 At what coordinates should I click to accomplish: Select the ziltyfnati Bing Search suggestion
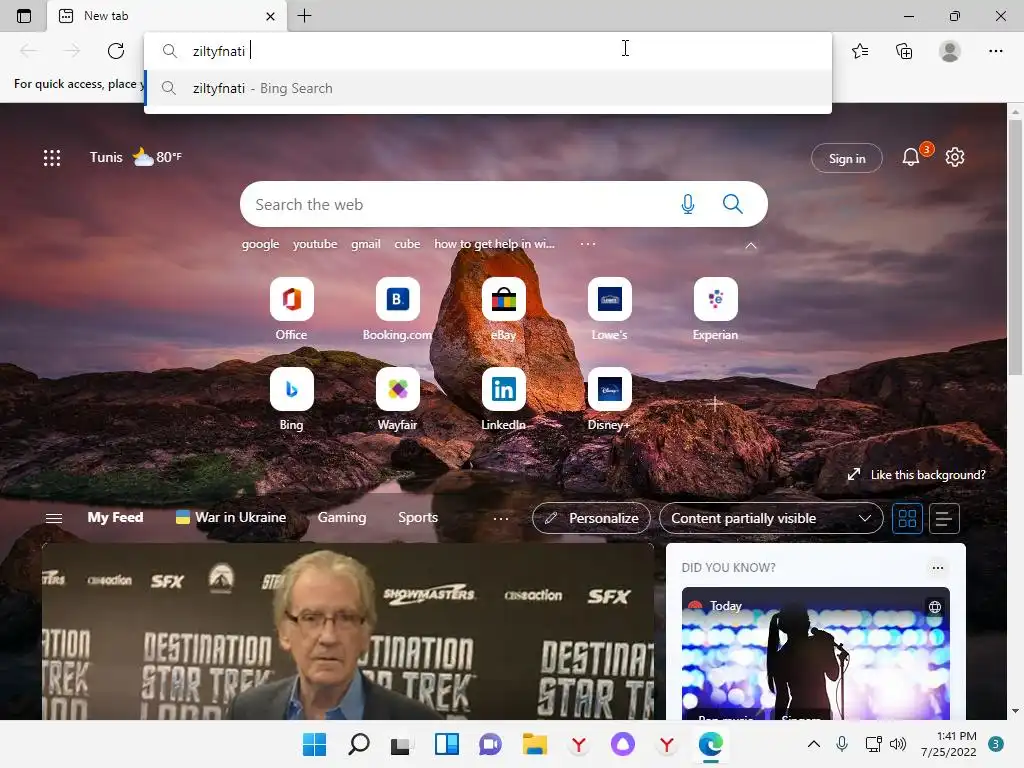point(488,88)
